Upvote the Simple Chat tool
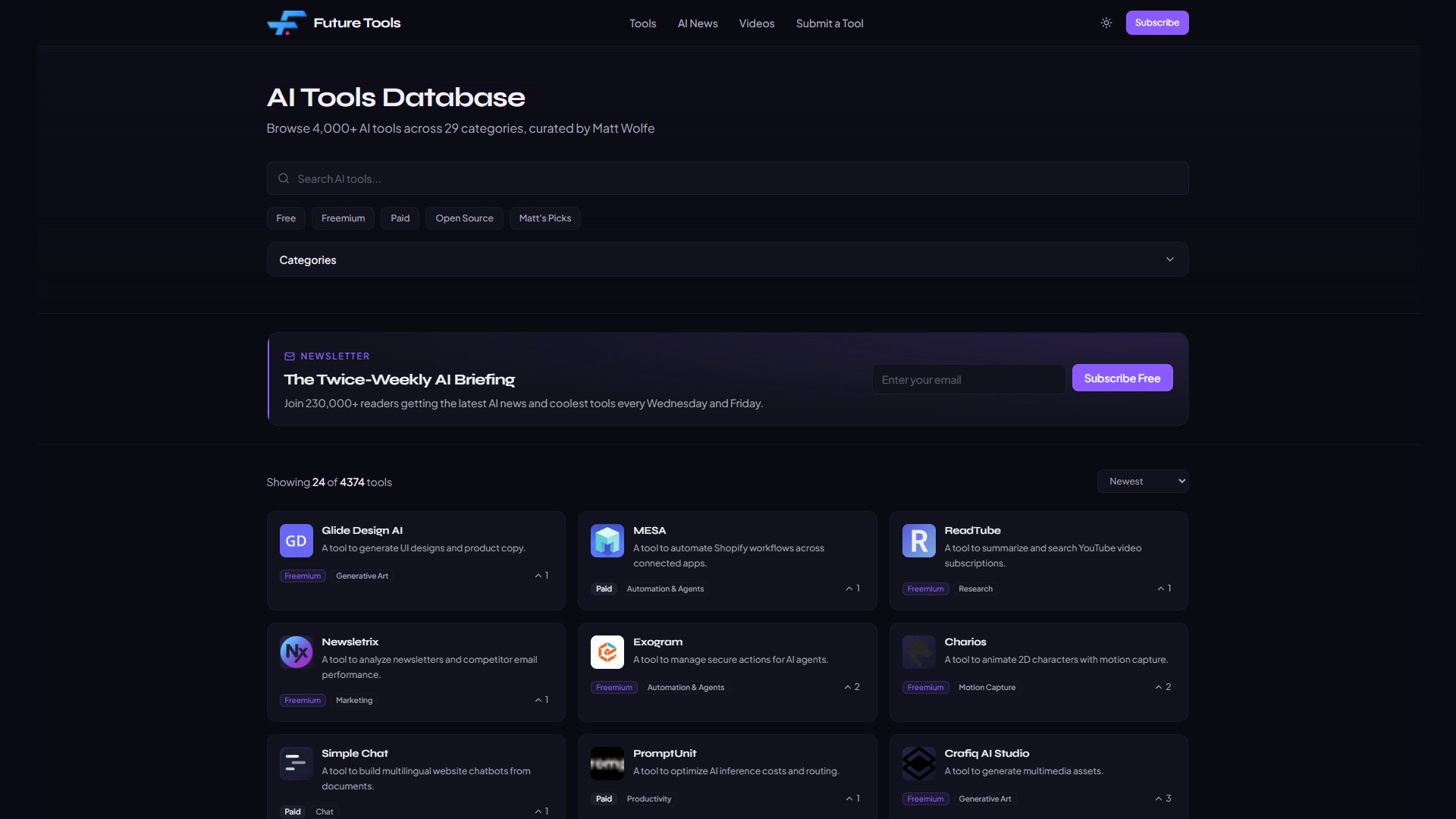The width and height of the screenshot is (1456, 819). pos(541,811)
